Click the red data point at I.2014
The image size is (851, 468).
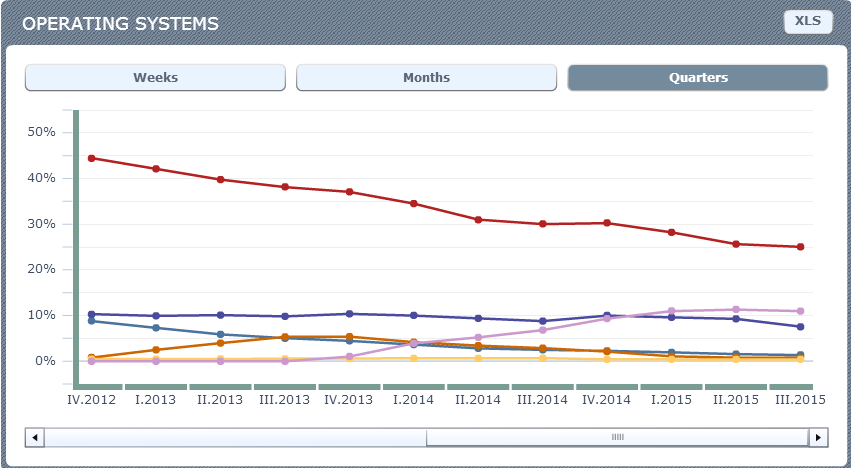pyautogui.click(x=414, y=204)
